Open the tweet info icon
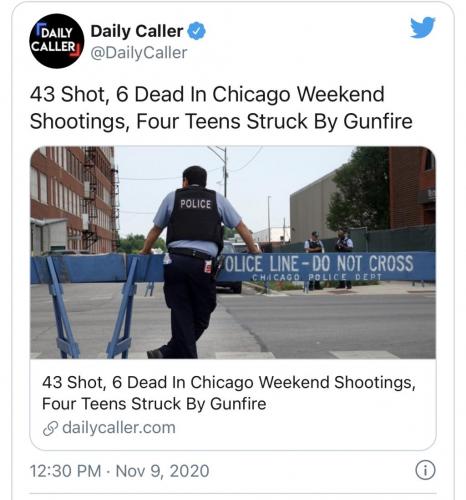Screen dimensions: 466x500 tap(425, 470)
